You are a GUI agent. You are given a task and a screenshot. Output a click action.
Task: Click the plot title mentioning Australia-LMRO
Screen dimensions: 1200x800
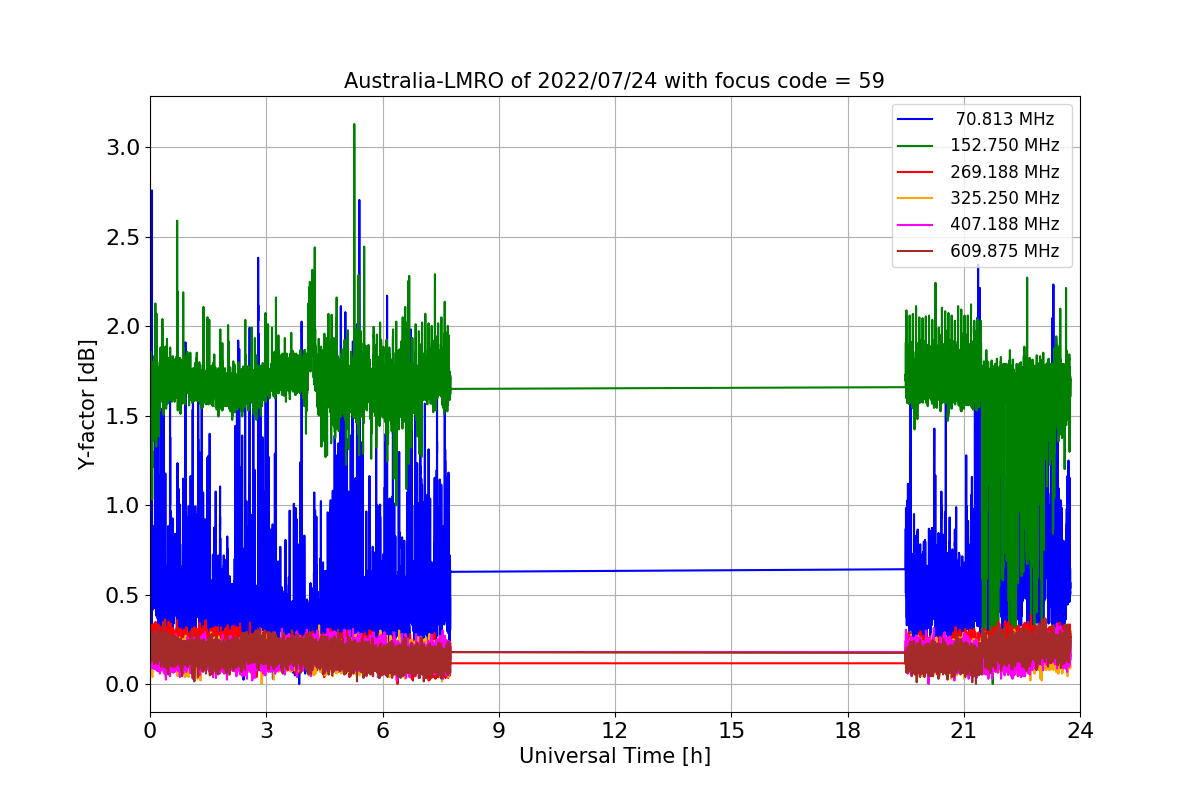tap(614, 81)
